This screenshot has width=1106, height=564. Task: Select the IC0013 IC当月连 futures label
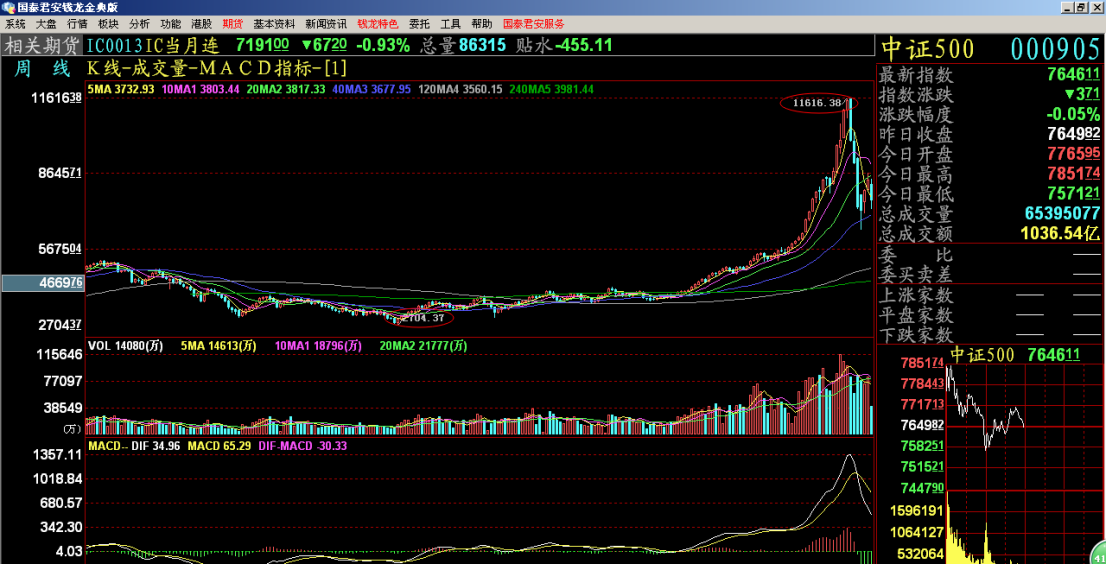pyautogui.click(x=152, y=47)
